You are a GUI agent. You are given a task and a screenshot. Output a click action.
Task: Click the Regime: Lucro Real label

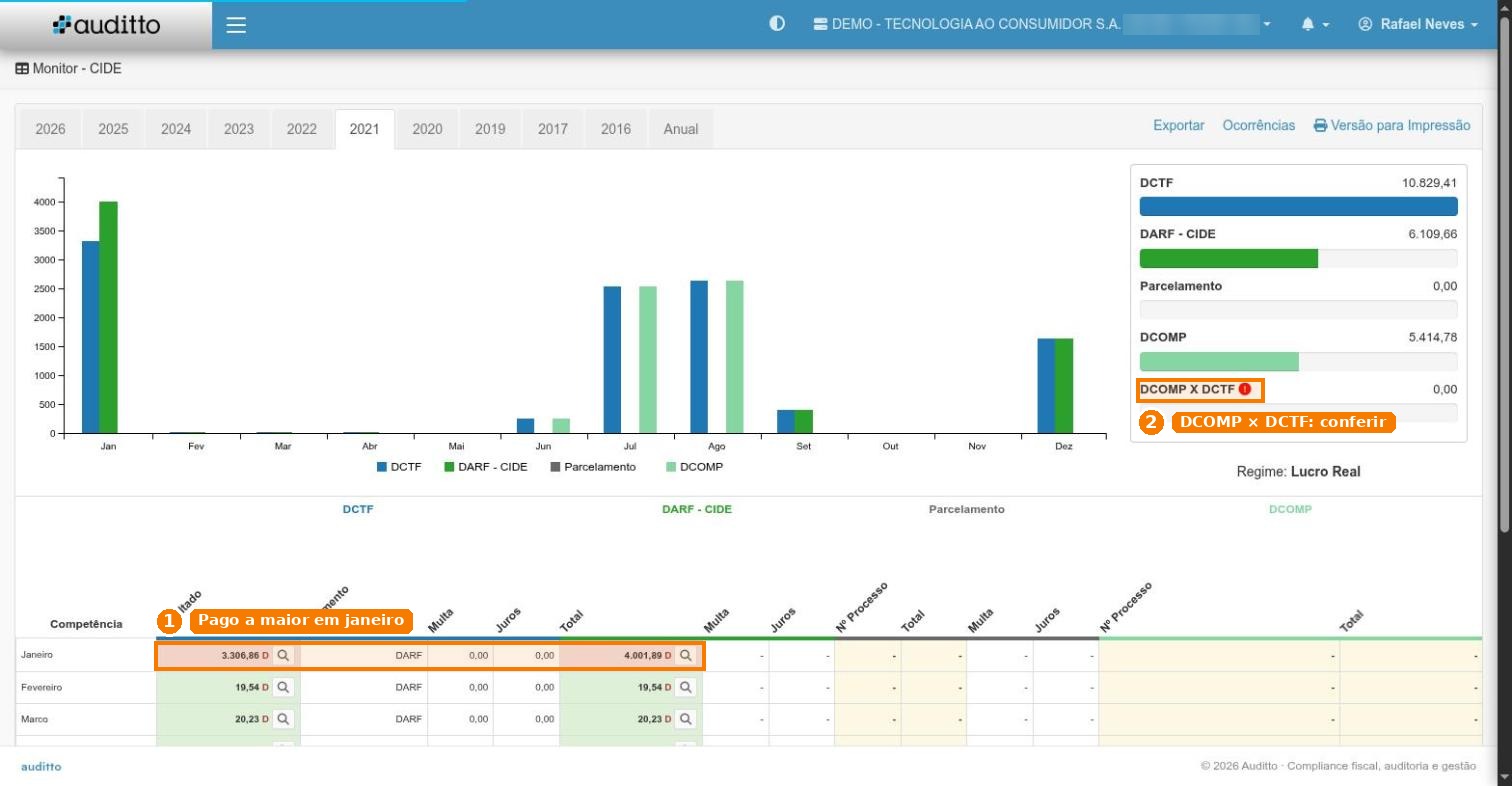[x=1298, y=472]
